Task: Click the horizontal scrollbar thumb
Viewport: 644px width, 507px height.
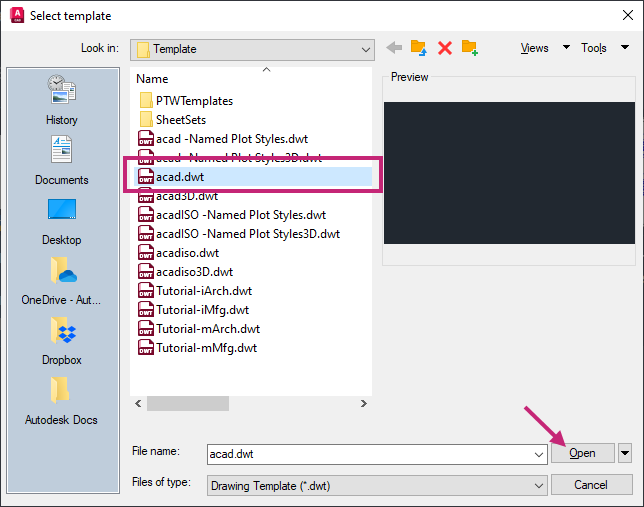Action: (x=188, y=403)
